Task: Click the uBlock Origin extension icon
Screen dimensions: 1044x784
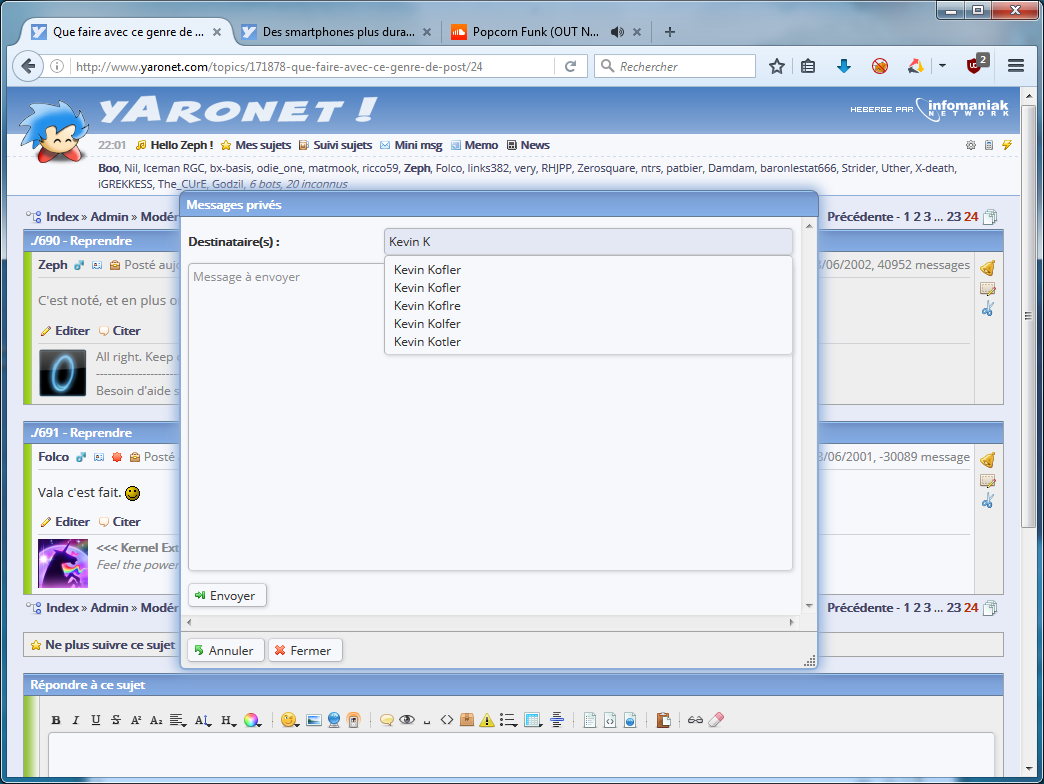Action: 976,66
